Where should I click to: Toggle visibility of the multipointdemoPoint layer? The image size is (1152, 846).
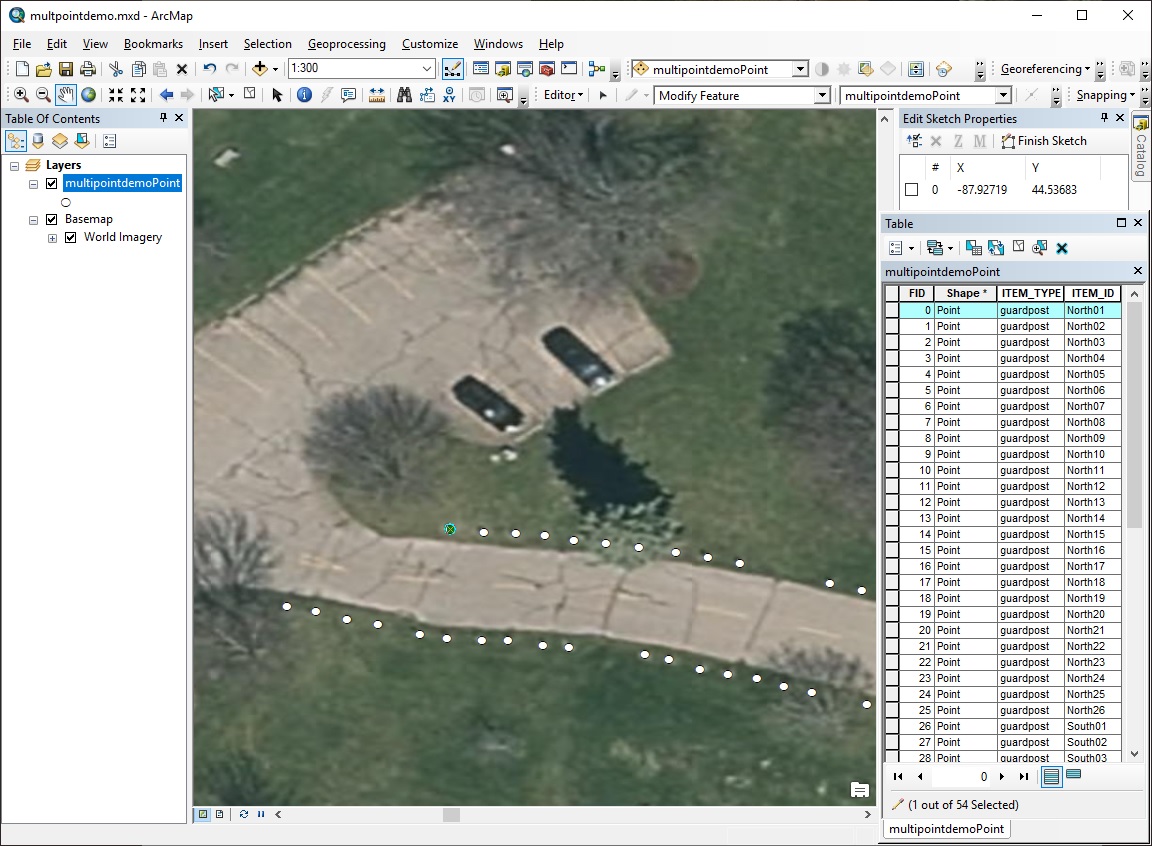point(51,183)
